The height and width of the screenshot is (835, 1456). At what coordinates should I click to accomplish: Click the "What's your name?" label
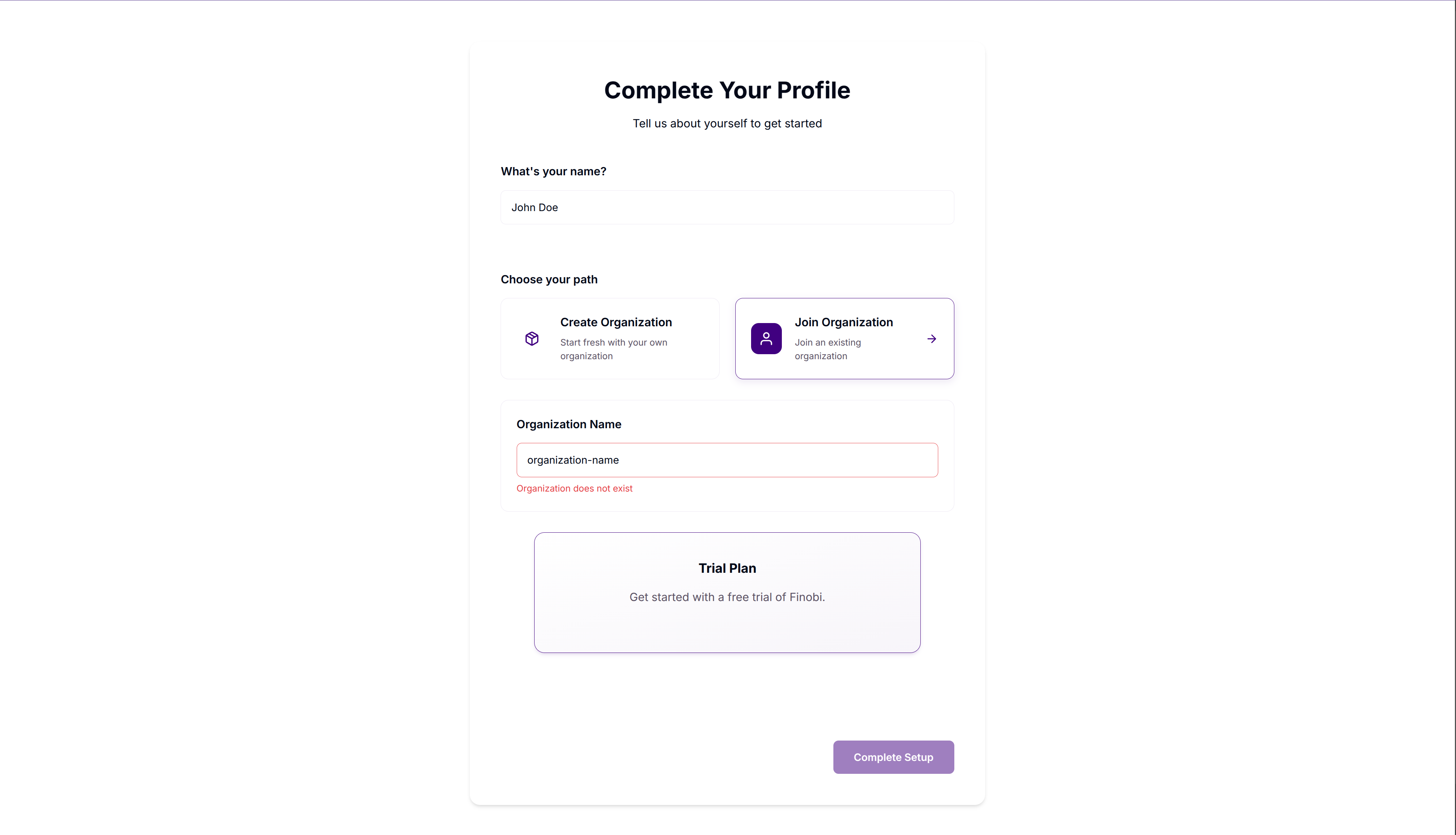click(x=553, y=171)
